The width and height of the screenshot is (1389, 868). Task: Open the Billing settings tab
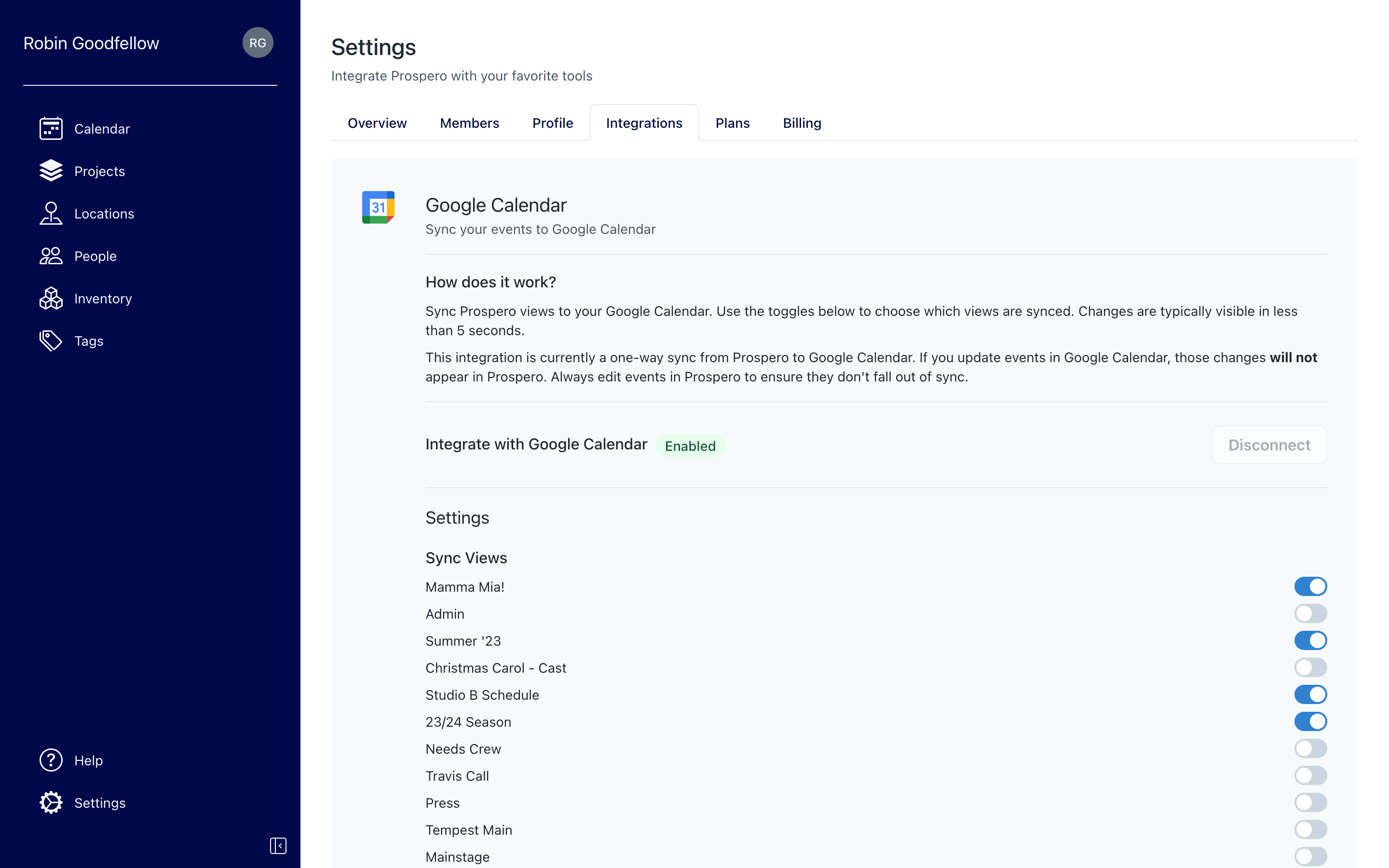802,122
